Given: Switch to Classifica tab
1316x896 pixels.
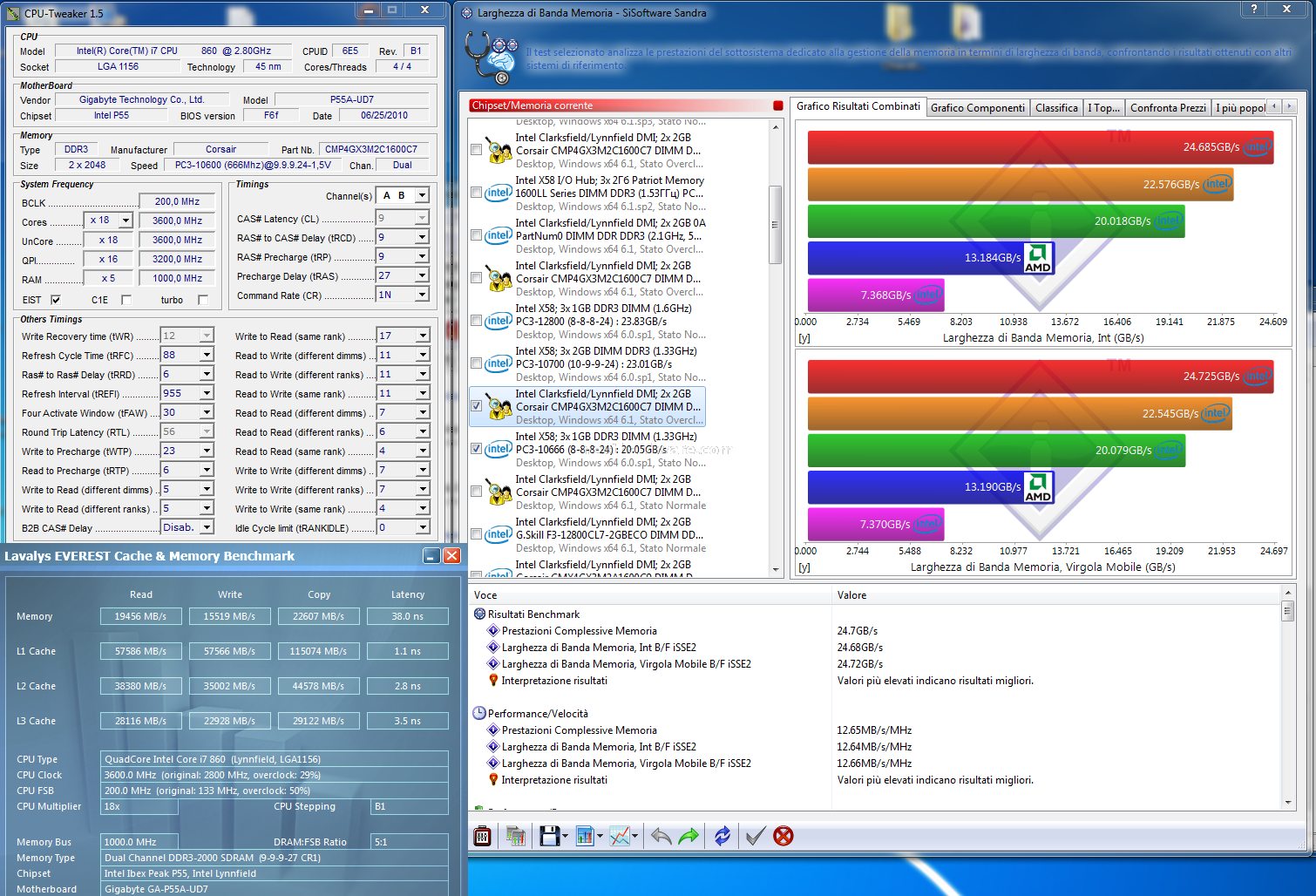Looking at the screenshot, I should click(1056, 108).
